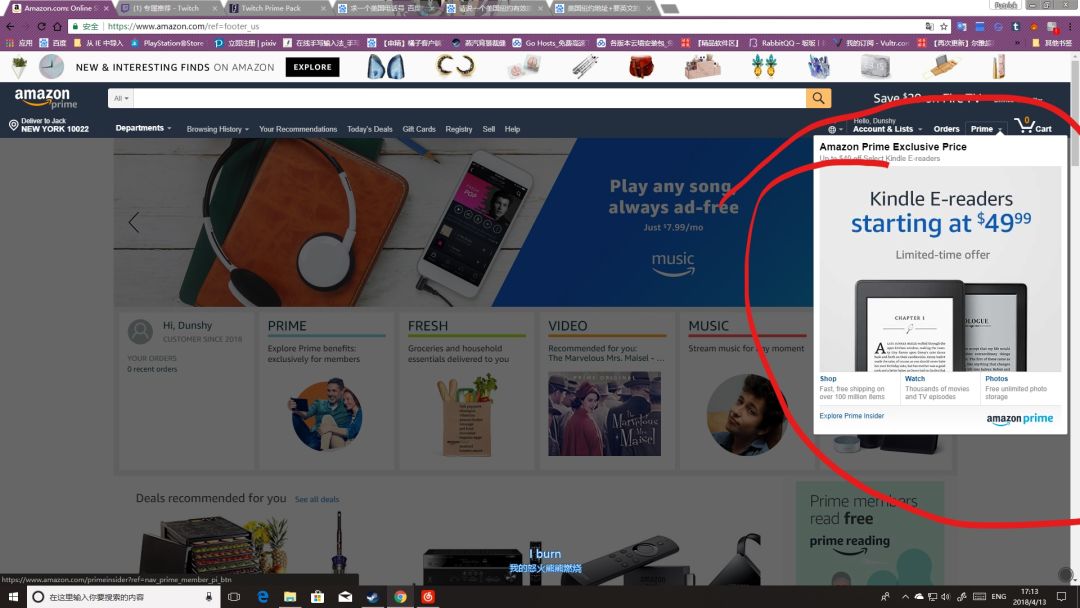The width and height of the screenshot is (1080, 608).
Task: Open PlayStation Store bookmark
Action: 167,43
